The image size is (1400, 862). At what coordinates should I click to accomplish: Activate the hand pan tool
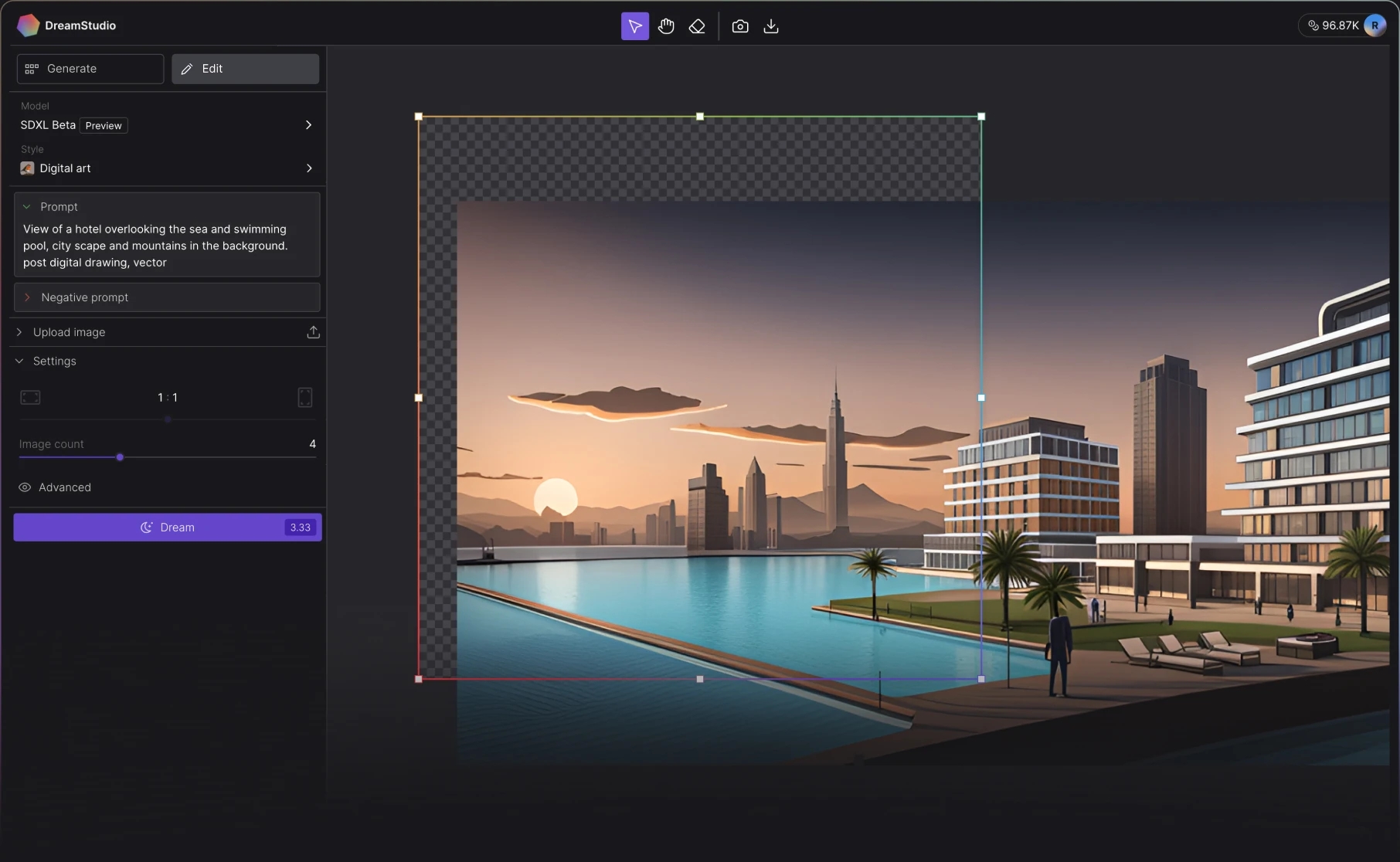(x=666, y=26)
